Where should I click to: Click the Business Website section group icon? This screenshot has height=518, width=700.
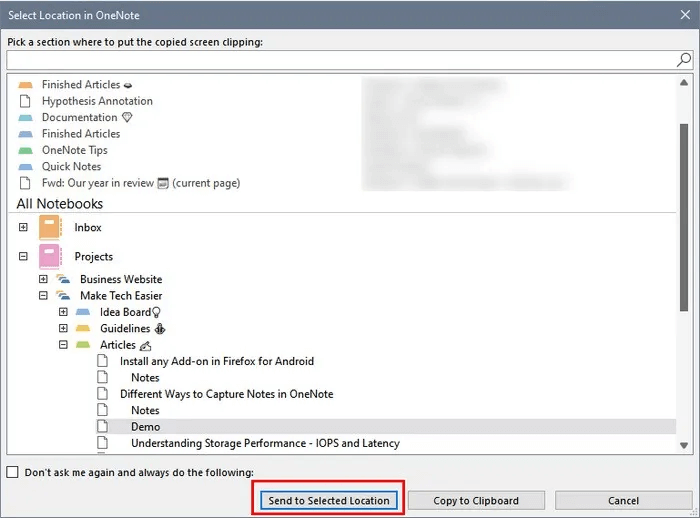click(63, 279)
